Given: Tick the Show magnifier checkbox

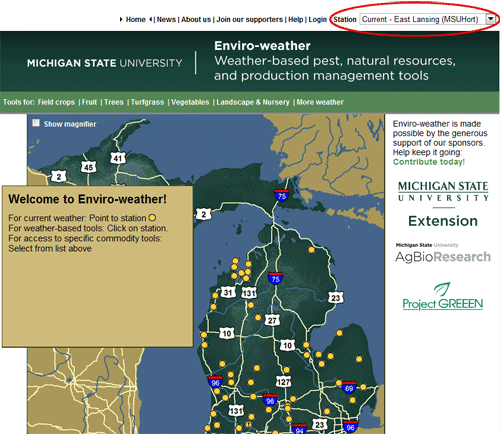Looking at the screenshot, I should click(36, 123).
